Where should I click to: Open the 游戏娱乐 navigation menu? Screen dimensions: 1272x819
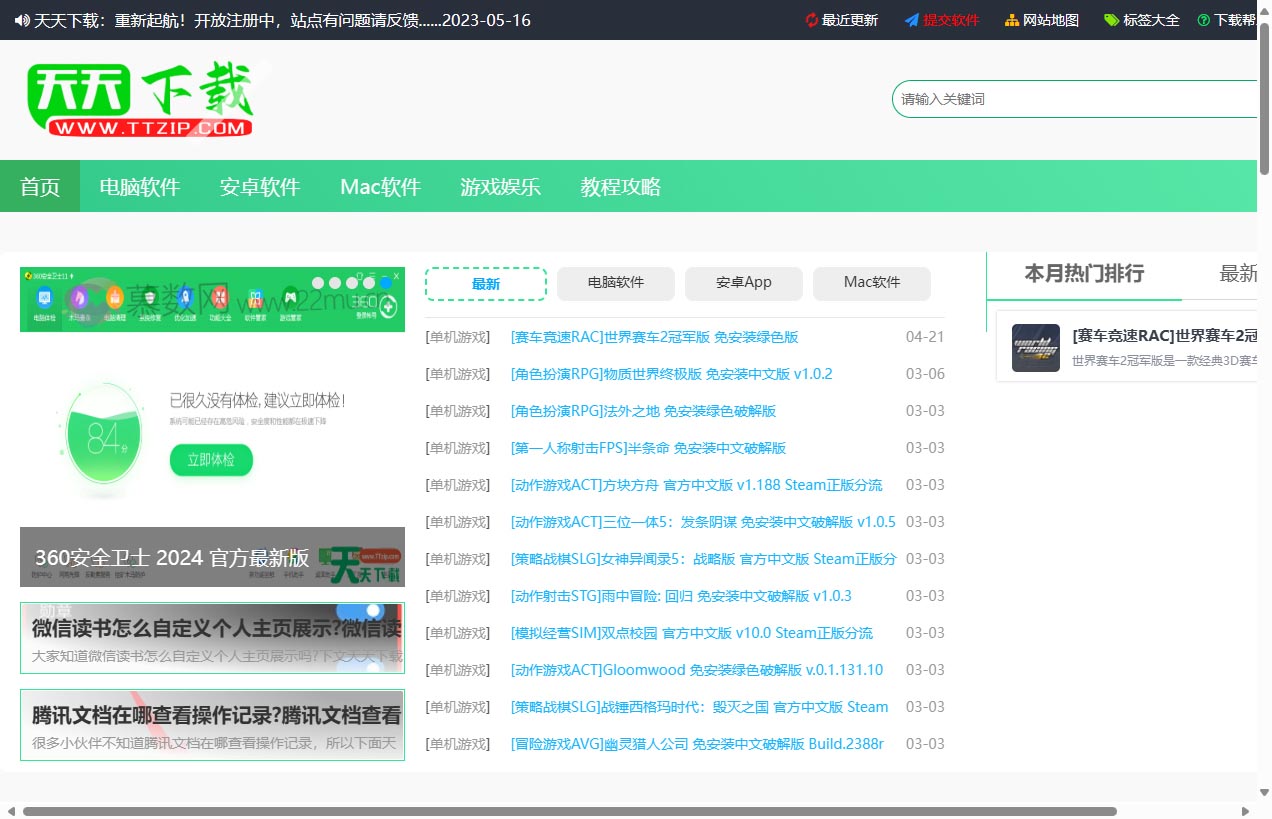pyautogui.click(x=500, y=186)
